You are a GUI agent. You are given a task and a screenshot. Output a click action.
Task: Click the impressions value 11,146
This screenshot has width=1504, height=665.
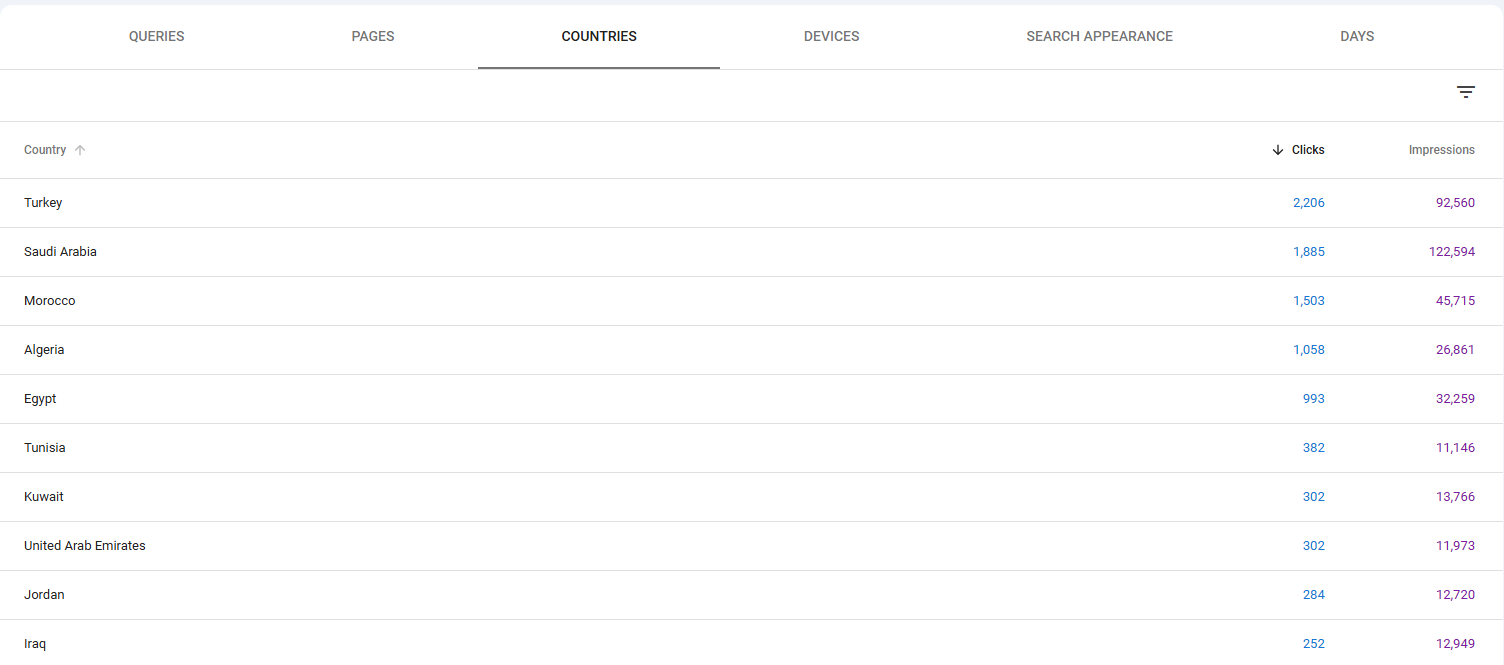[x=1455, y=448]
